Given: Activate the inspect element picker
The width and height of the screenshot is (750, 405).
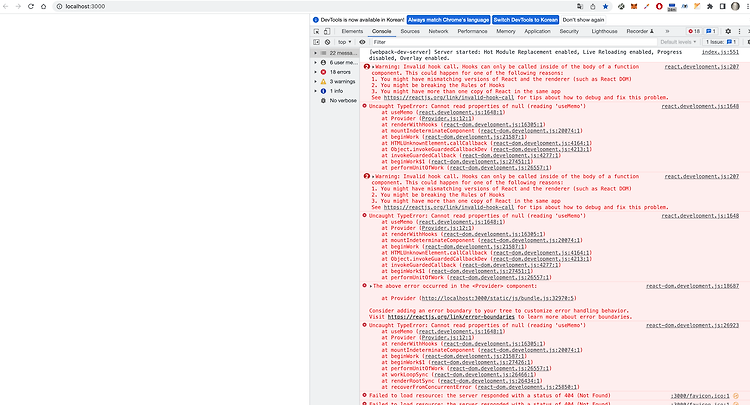Looking at the screenshot, I should pyautogui.click(x=316, y=31).
